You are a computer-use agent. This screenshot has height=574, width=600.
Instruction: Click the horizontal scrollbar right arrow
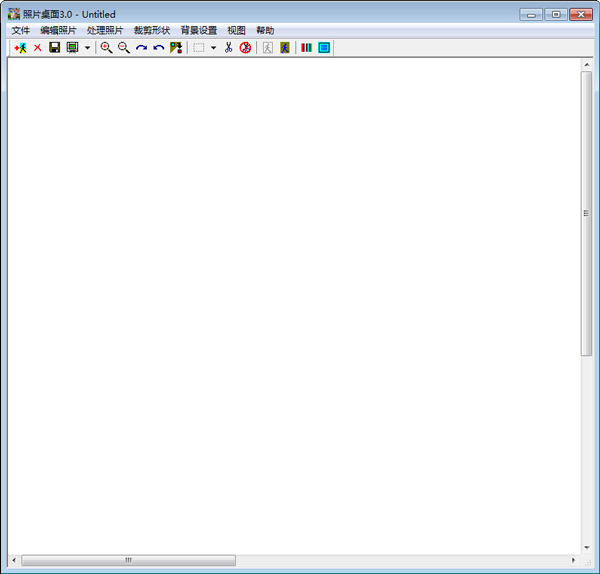[573, 560]
